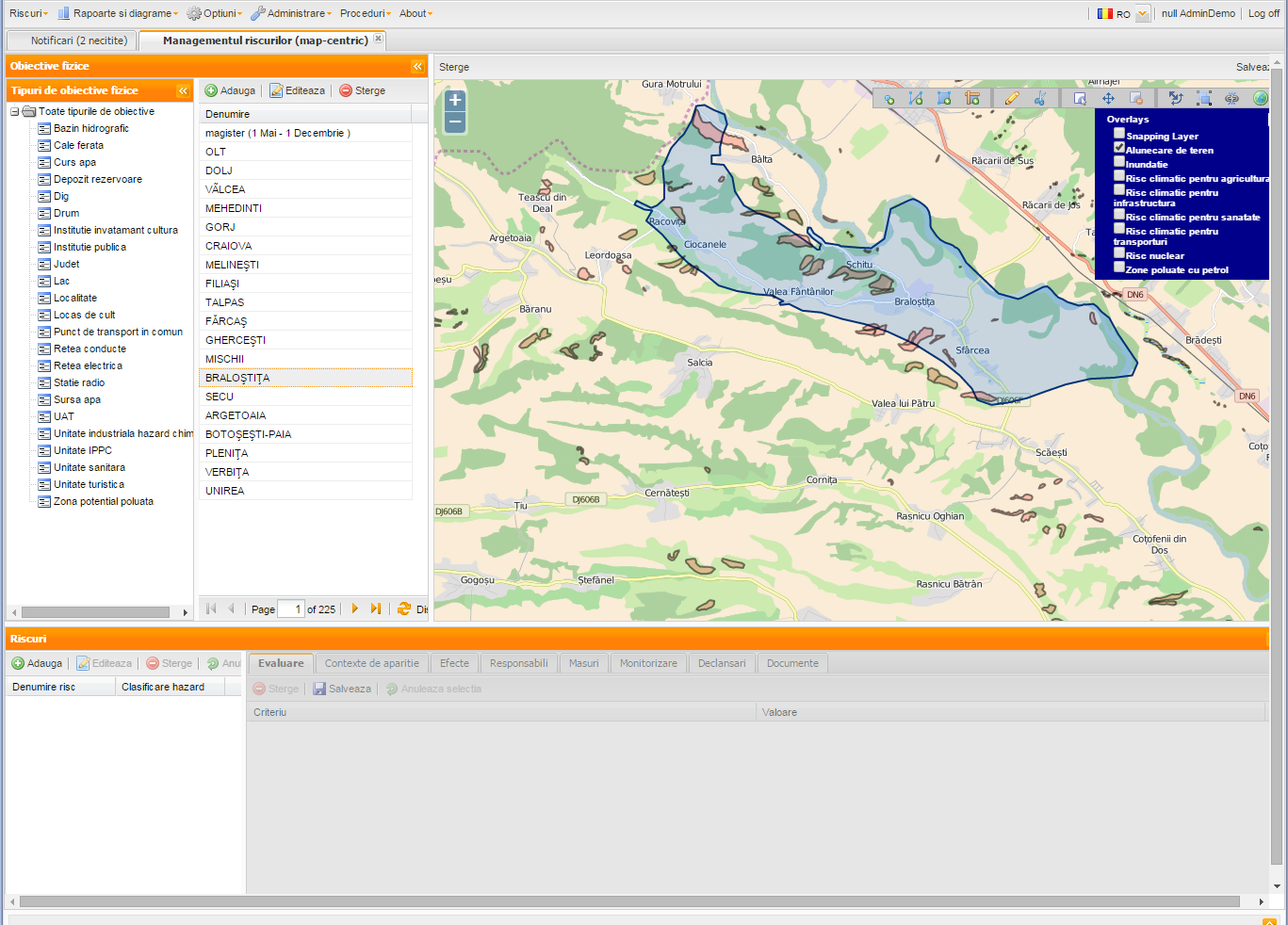Viewport: 1288px width, 925px height.
Task: Open the RO language combo arrow
Action: pos(1143,13)
